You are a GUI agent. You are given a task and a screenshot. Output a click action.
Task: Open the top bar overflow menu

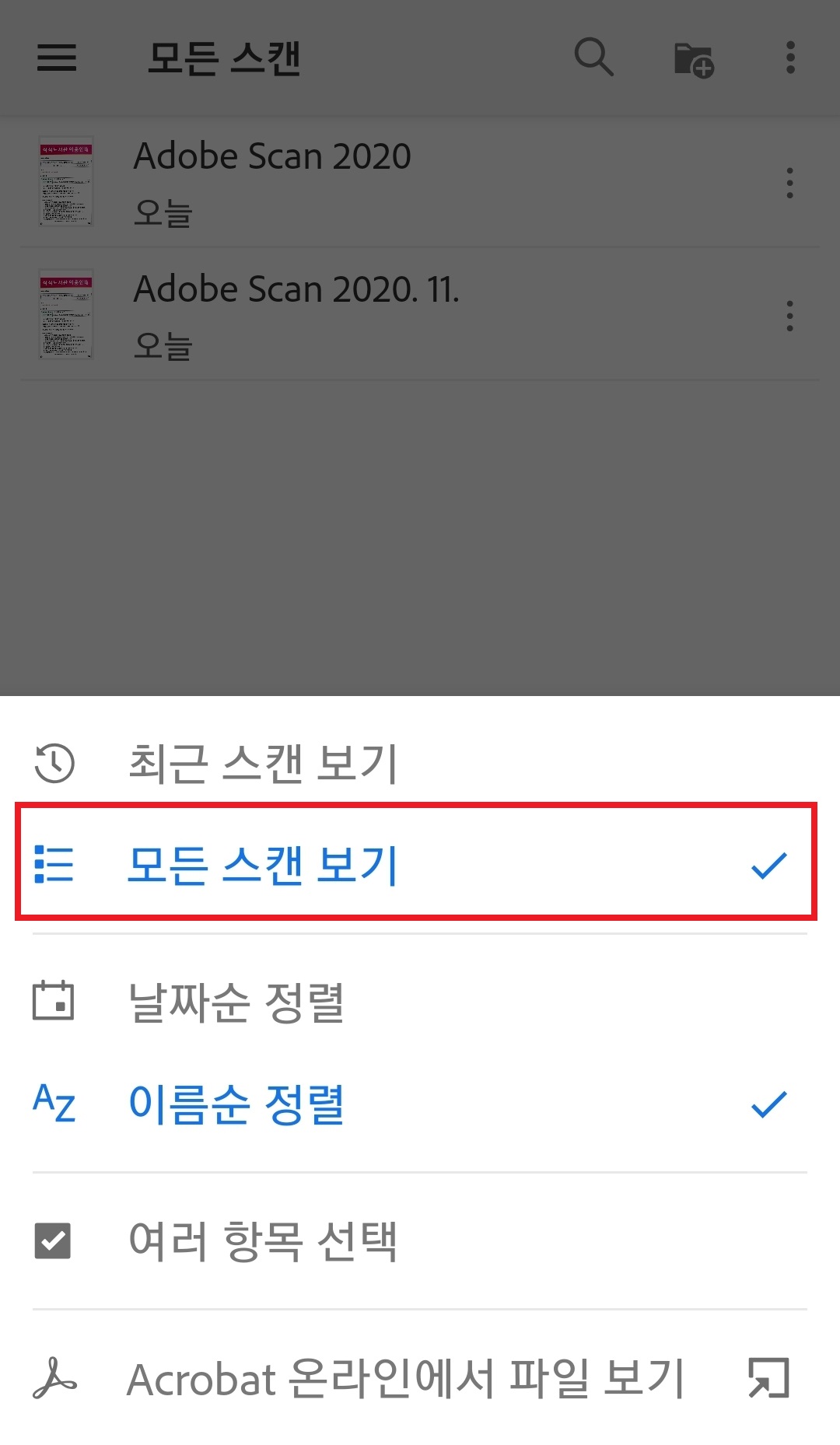click(x=790, y=58)
